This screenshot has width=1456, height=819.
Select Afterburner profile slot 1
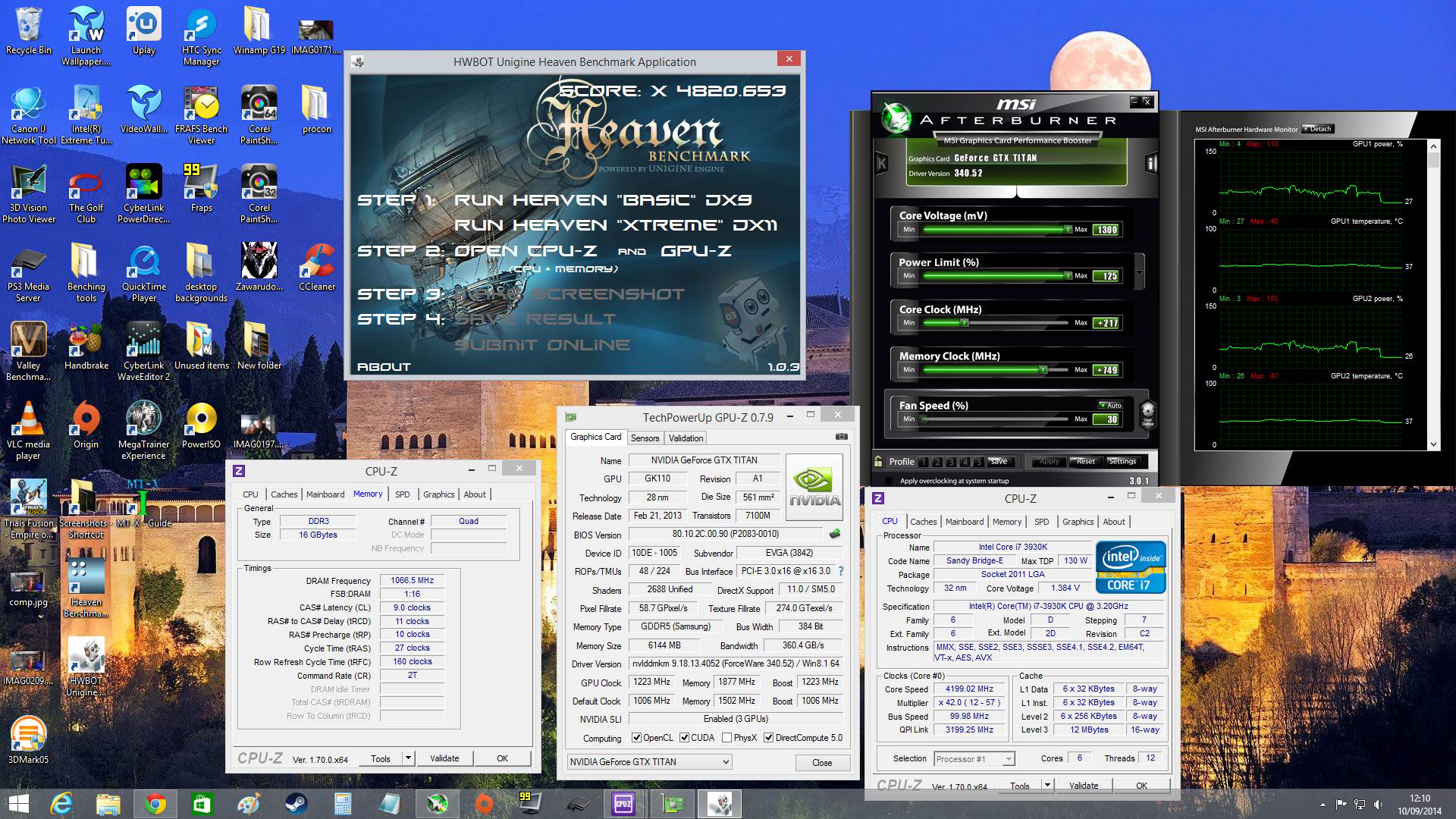[x=923, y=462]
